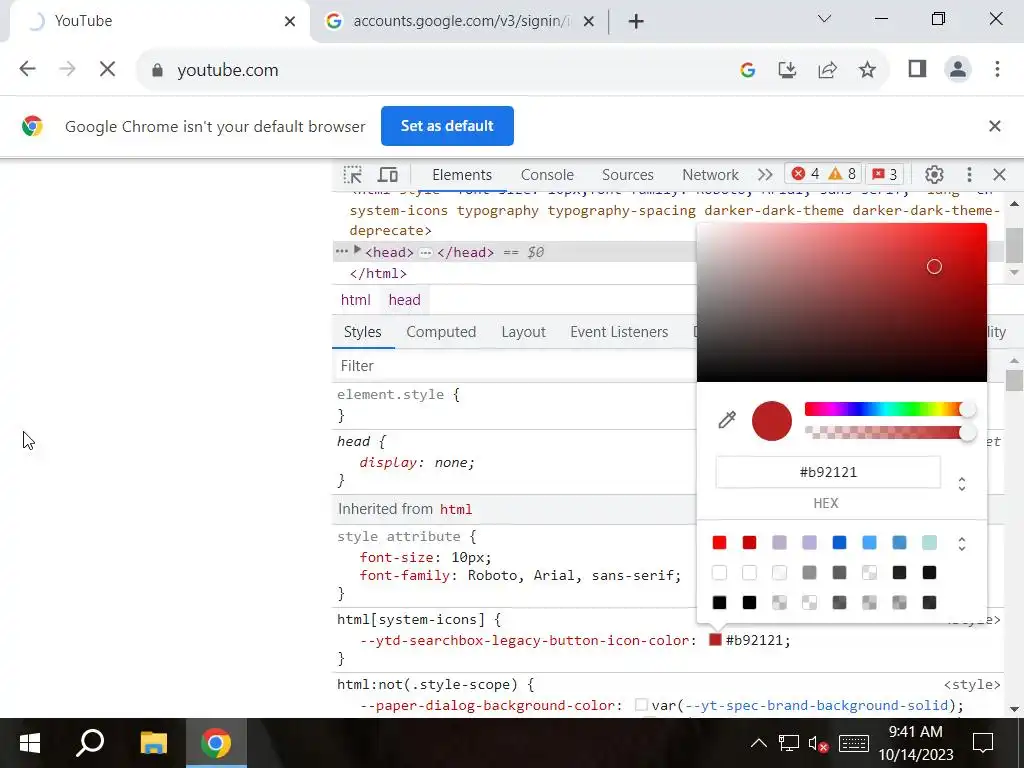1024x768 pixels.
Task: Click the style source link for html:not(.style-scope)
Action: 972,684
